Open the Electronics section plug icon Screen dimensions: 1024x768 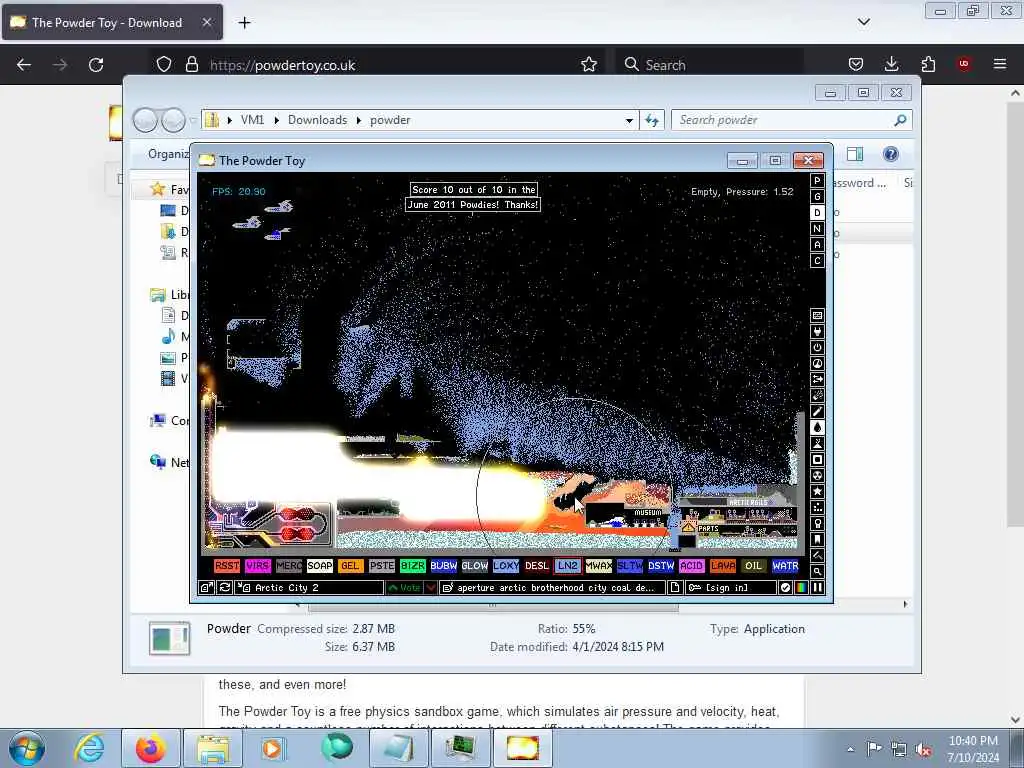817,332
